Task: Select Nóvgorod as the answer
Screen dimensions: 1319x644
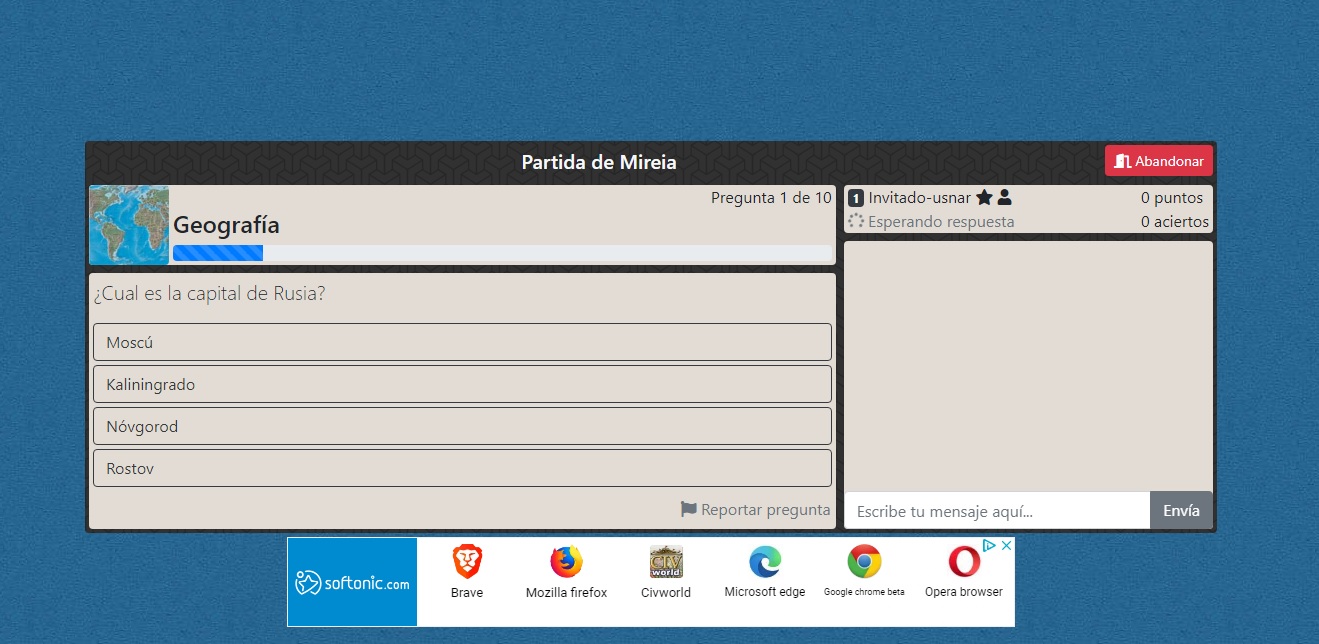Action: pos(462,425)
